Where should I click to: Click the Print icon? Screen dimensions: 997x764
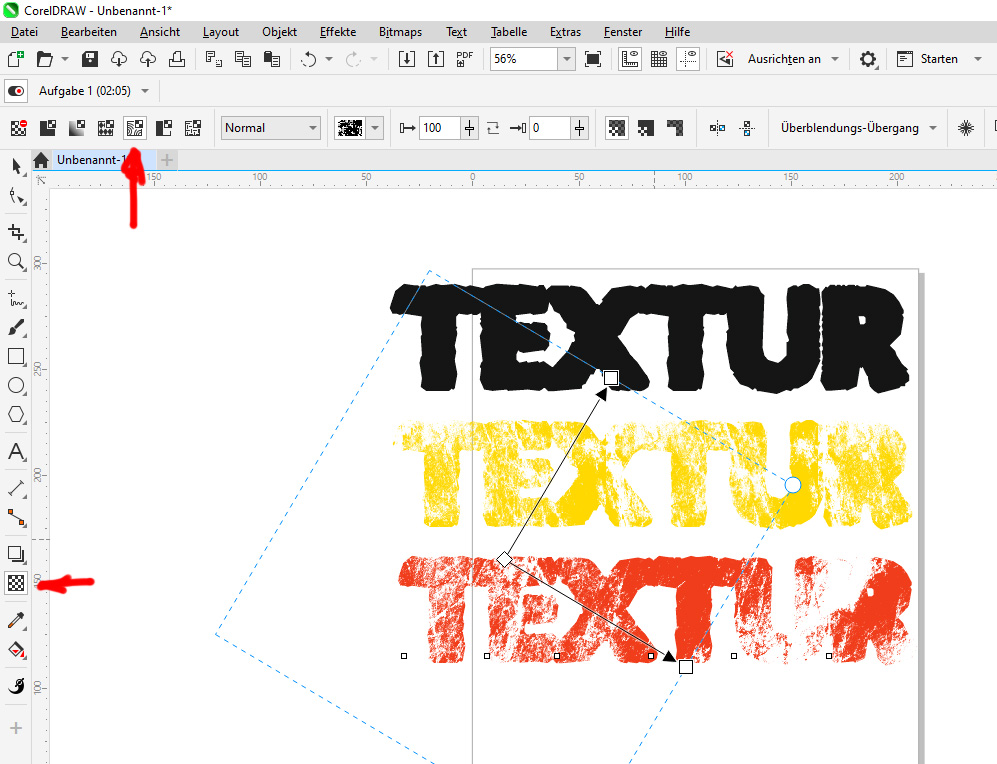pos(177,59)
